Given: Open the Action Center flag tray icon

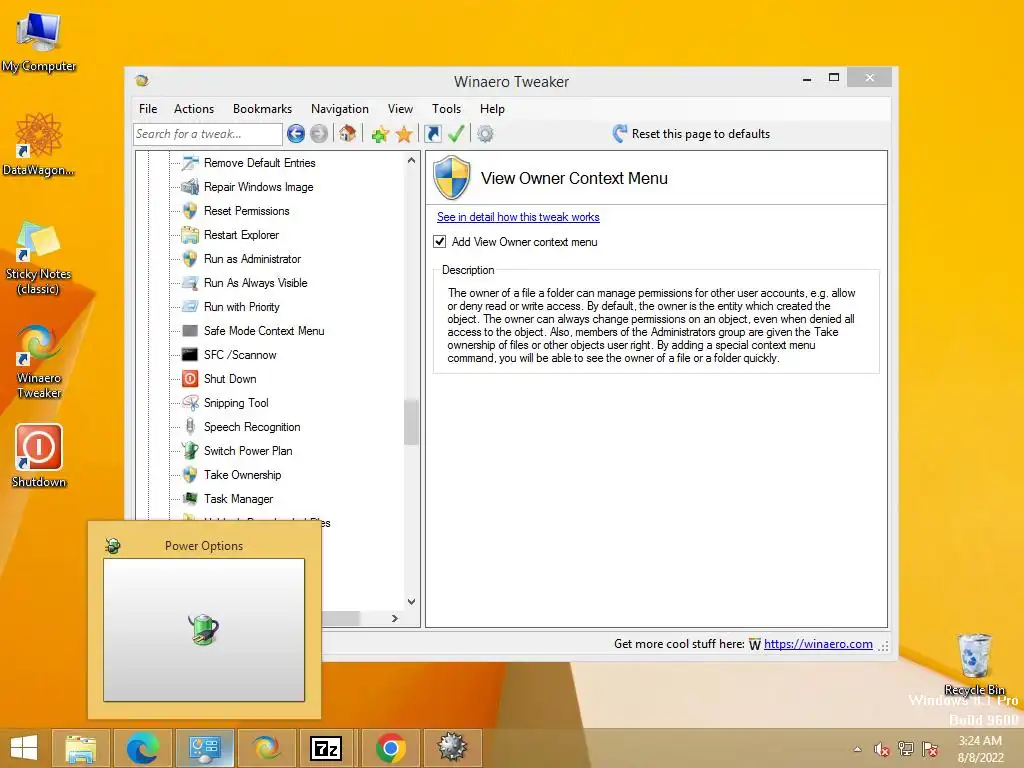Looking at the screenshot, I should pyautogui.click(x=930, y=749).
